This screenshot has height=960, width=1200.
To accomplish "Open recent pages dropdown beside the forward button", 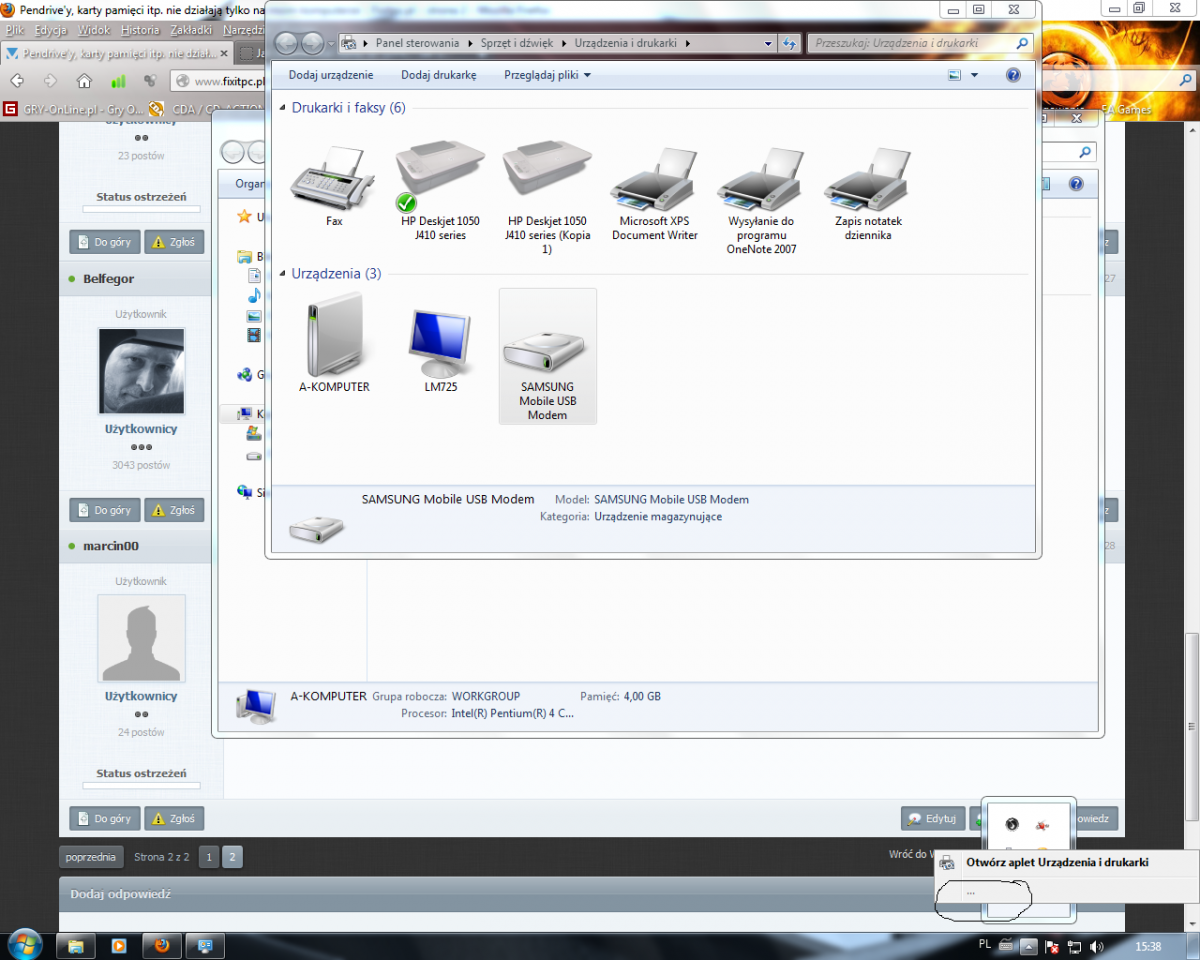I will point(331,44).
